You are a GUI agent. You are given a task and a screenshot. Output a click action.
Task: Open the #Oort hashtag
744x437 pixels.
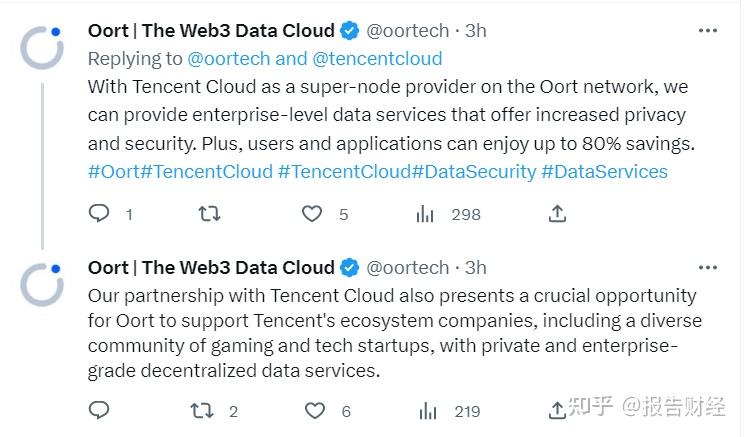click(113, 172)
